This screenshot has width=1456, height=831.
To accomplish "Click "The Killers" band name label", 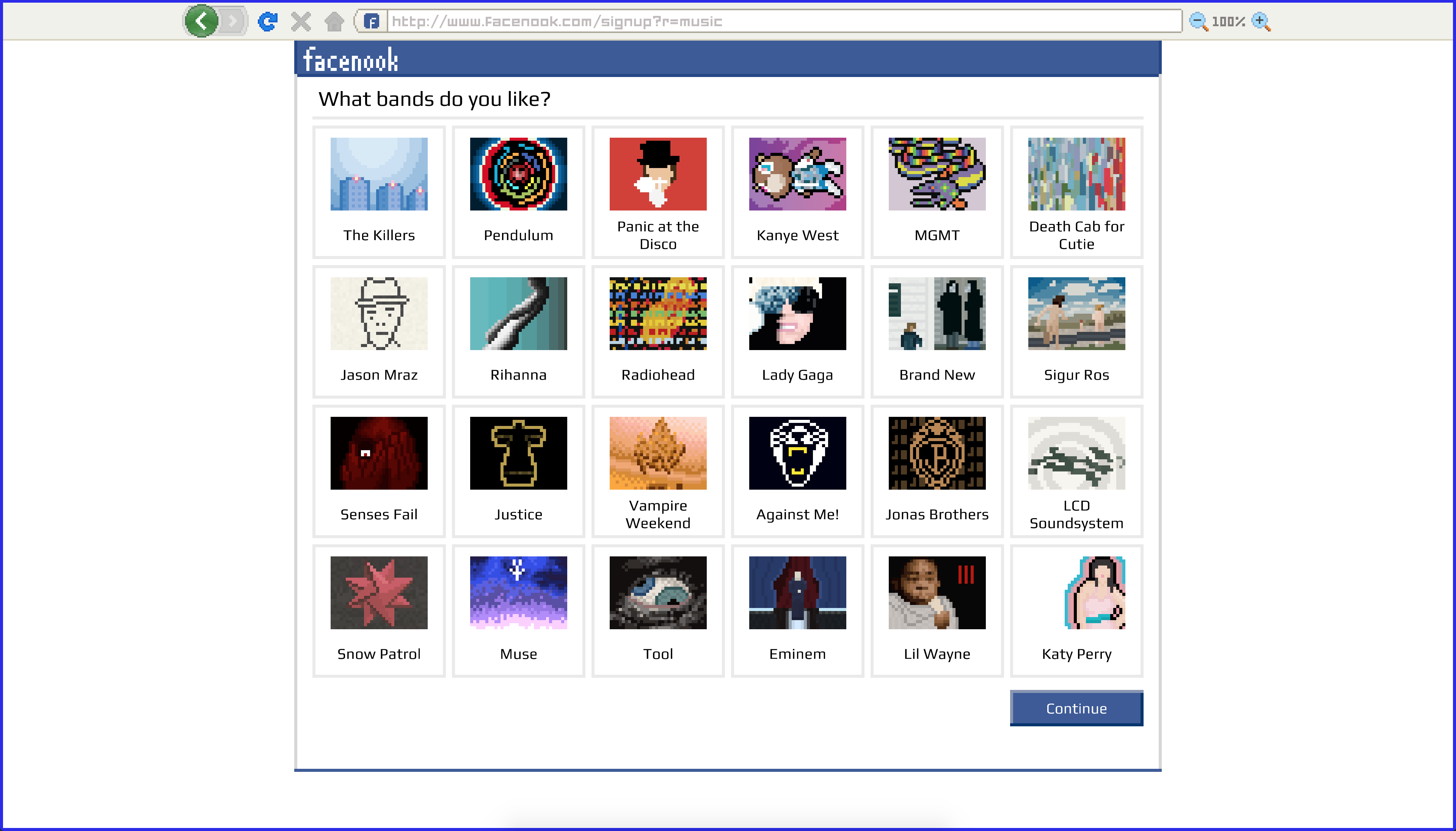I will [379, 235].
